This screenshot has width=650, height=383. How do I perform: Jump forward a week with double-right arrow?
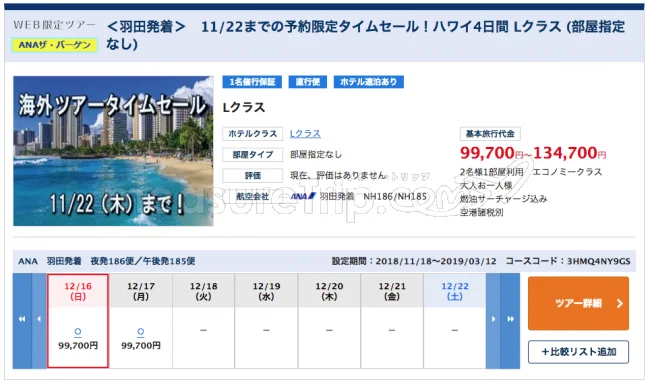[510, 320]
